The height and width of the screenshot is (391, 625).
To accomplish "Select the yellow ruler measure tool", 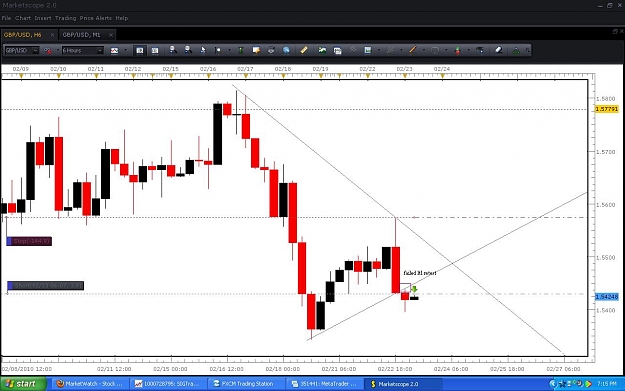I will [304, 50].
